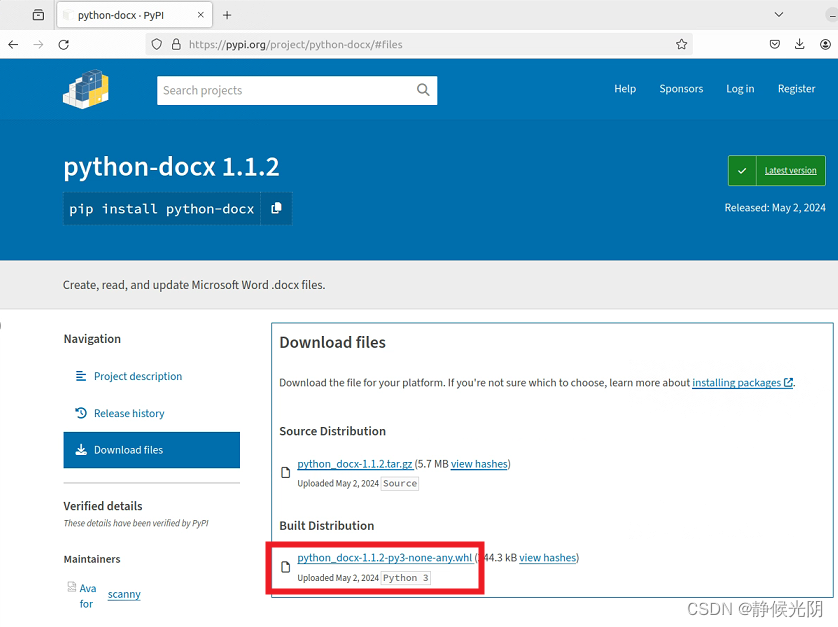
Task: Click the tracking protection shield icon
Action: click(157, 44)
